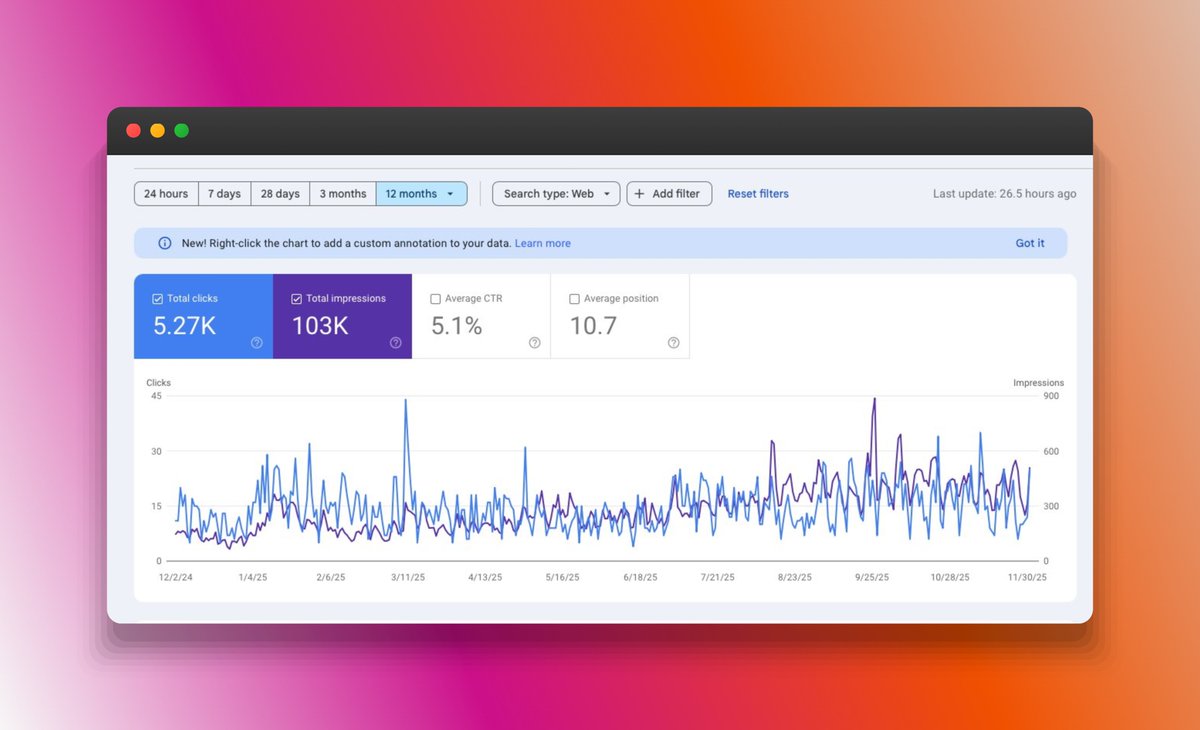Select the 28 days date range

280,194
